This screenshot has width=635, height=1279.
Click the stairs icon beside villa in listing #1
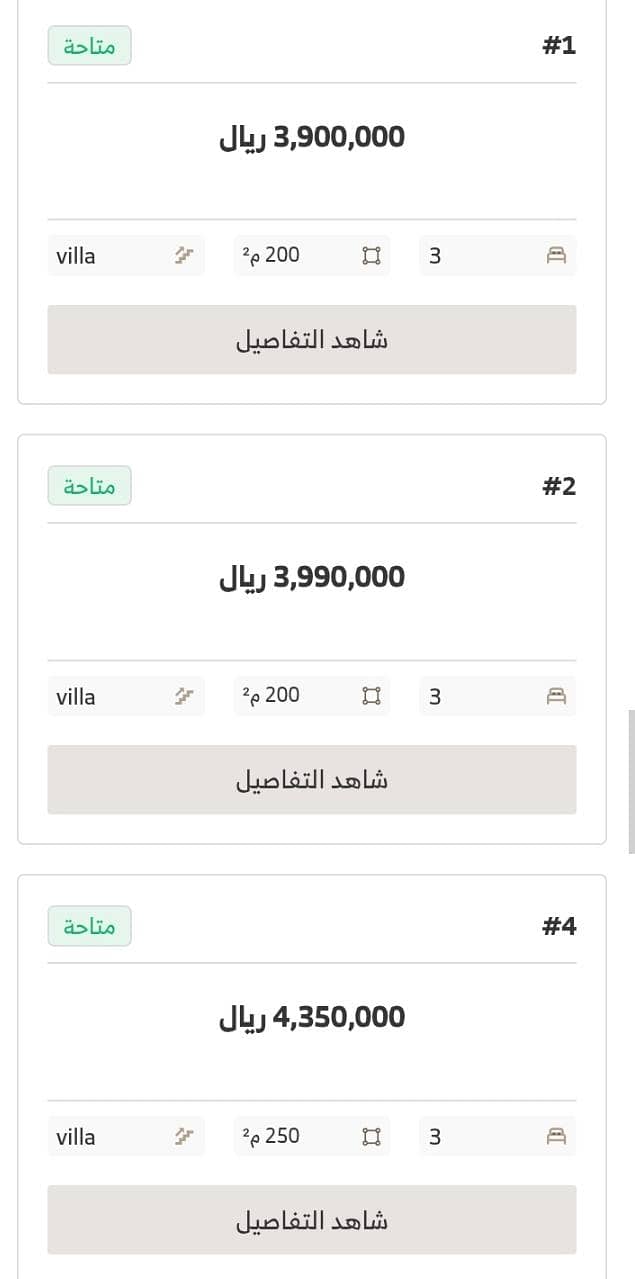click(x=183, y=256)
